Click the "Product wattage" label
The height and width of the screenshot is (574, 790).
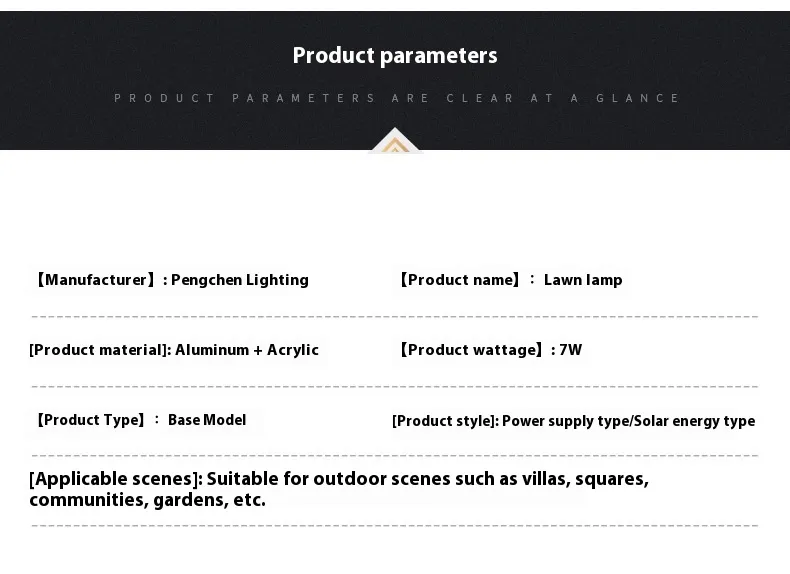point(470,350)
